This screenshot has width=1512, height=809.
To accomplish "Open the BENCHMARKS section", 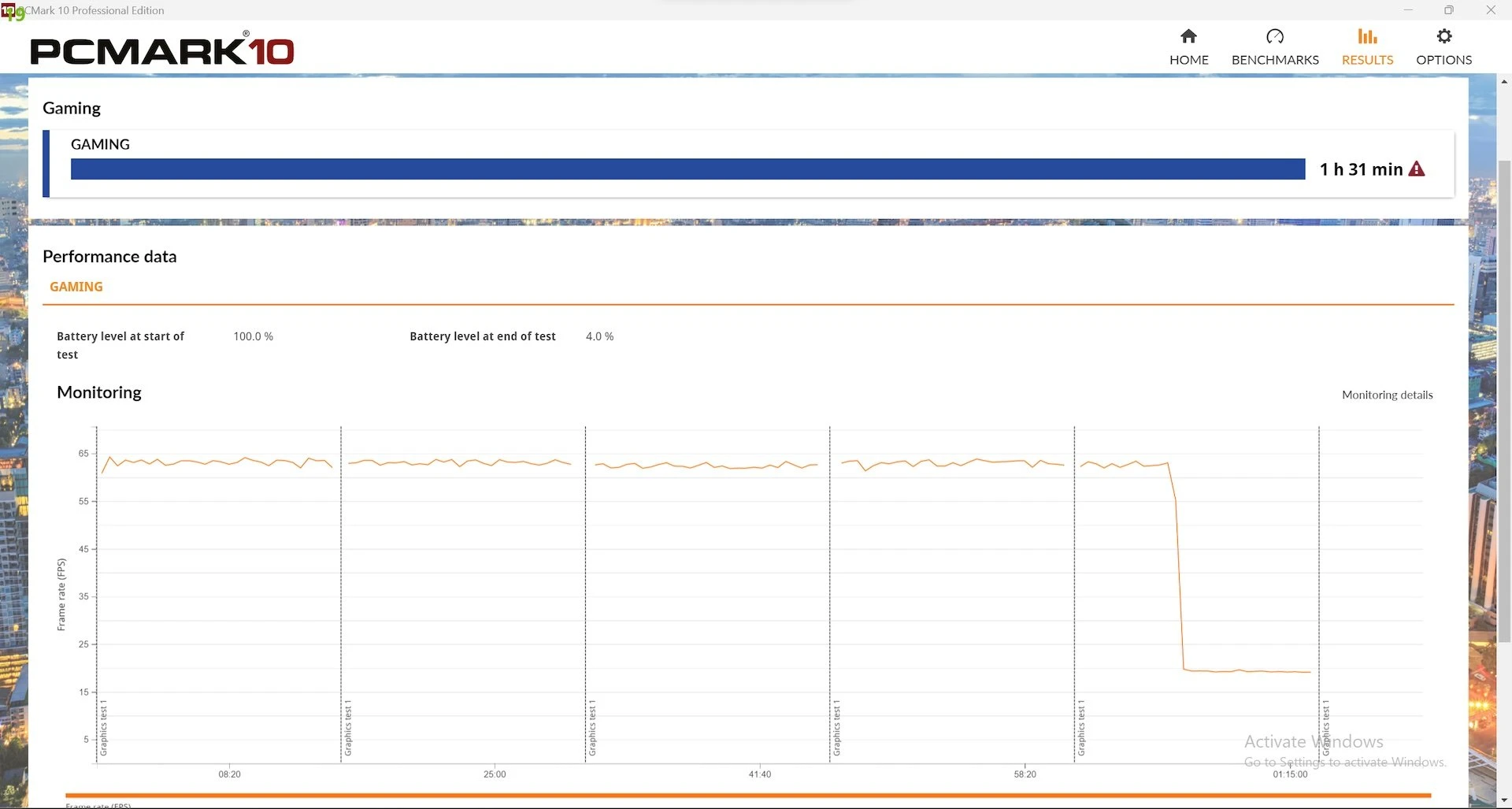I will click(1275, 47).
